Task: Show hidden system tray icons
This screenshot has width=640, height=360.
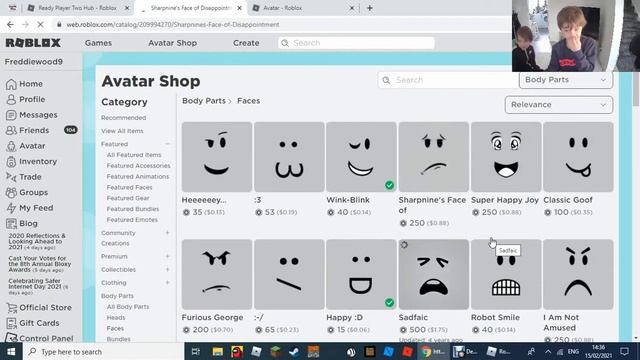Action: (x=548, y=351)
